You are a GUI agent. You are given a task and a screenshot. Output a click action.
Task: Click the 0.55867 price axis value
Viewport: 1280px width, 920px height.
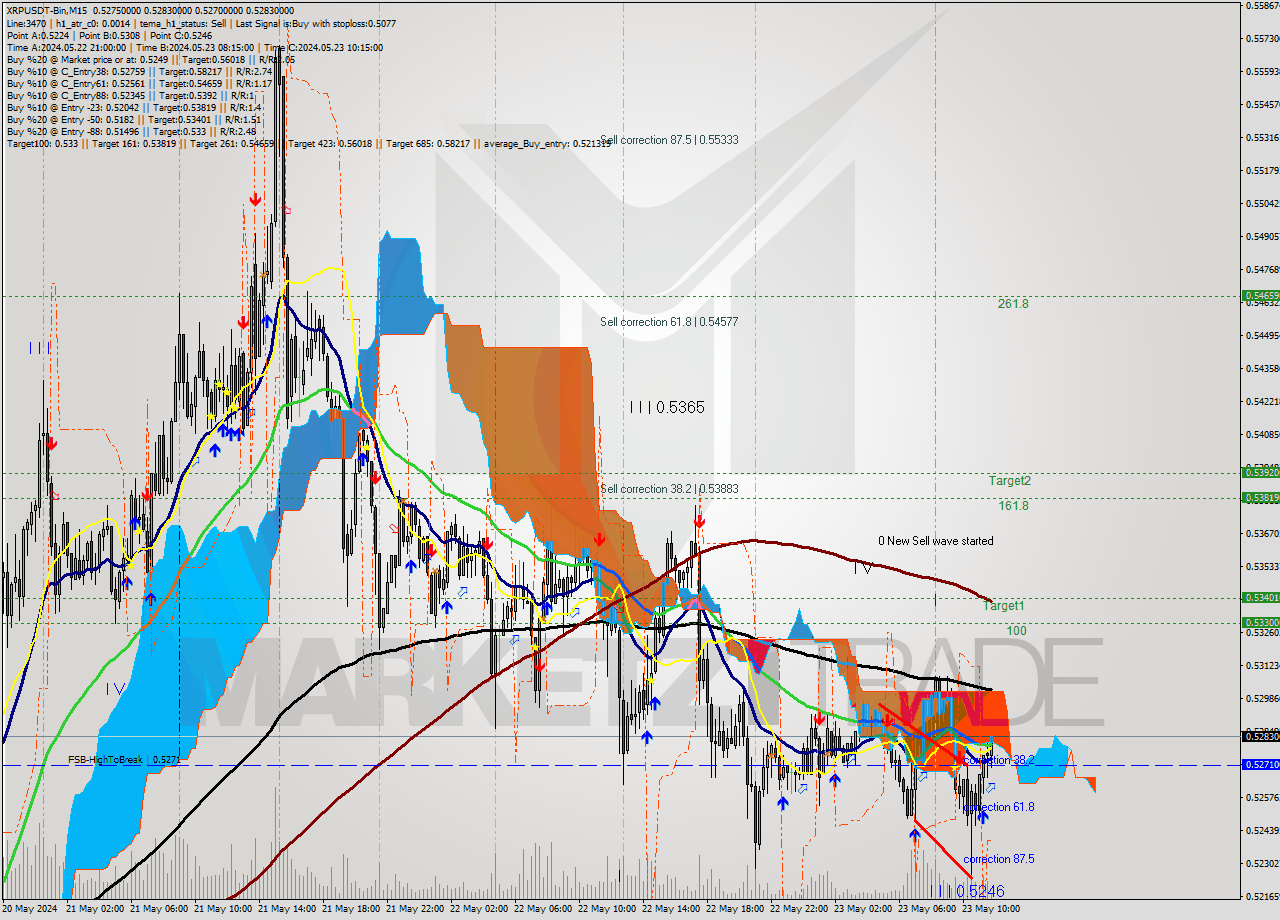tap(1262, 5)
